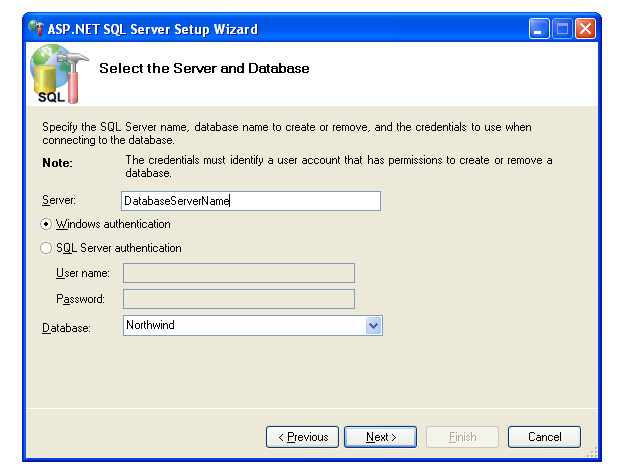Click the disabled Finish button
The height and width of the screenshot is (473, 620).
(462, 437)
